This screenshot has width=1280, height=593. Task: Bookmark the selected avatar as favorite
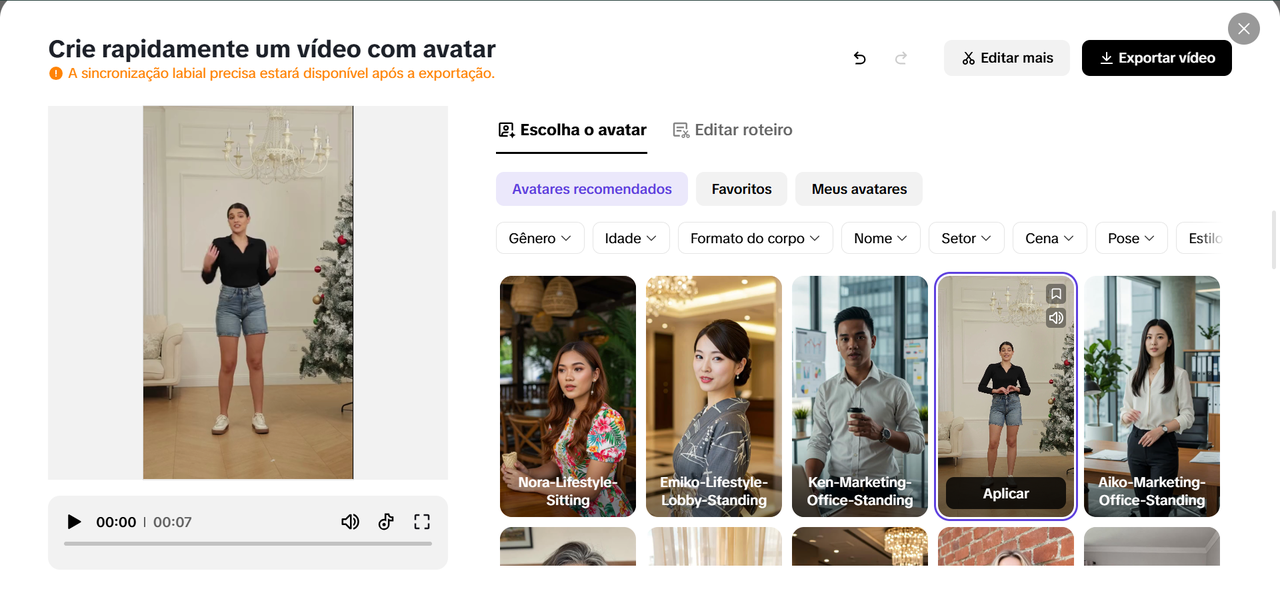point(1056,294)
